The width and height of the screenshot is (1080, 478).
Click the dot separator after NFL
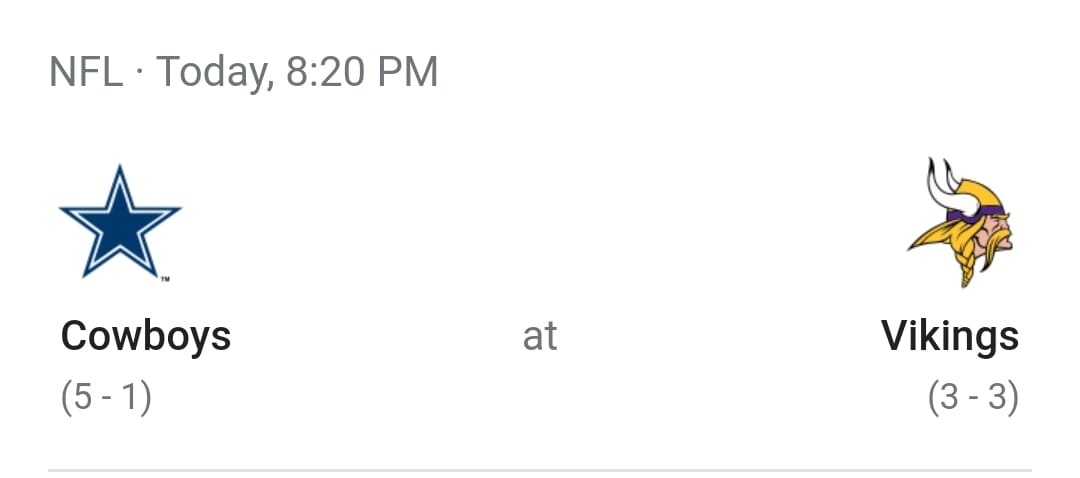[x=140, y=74]
